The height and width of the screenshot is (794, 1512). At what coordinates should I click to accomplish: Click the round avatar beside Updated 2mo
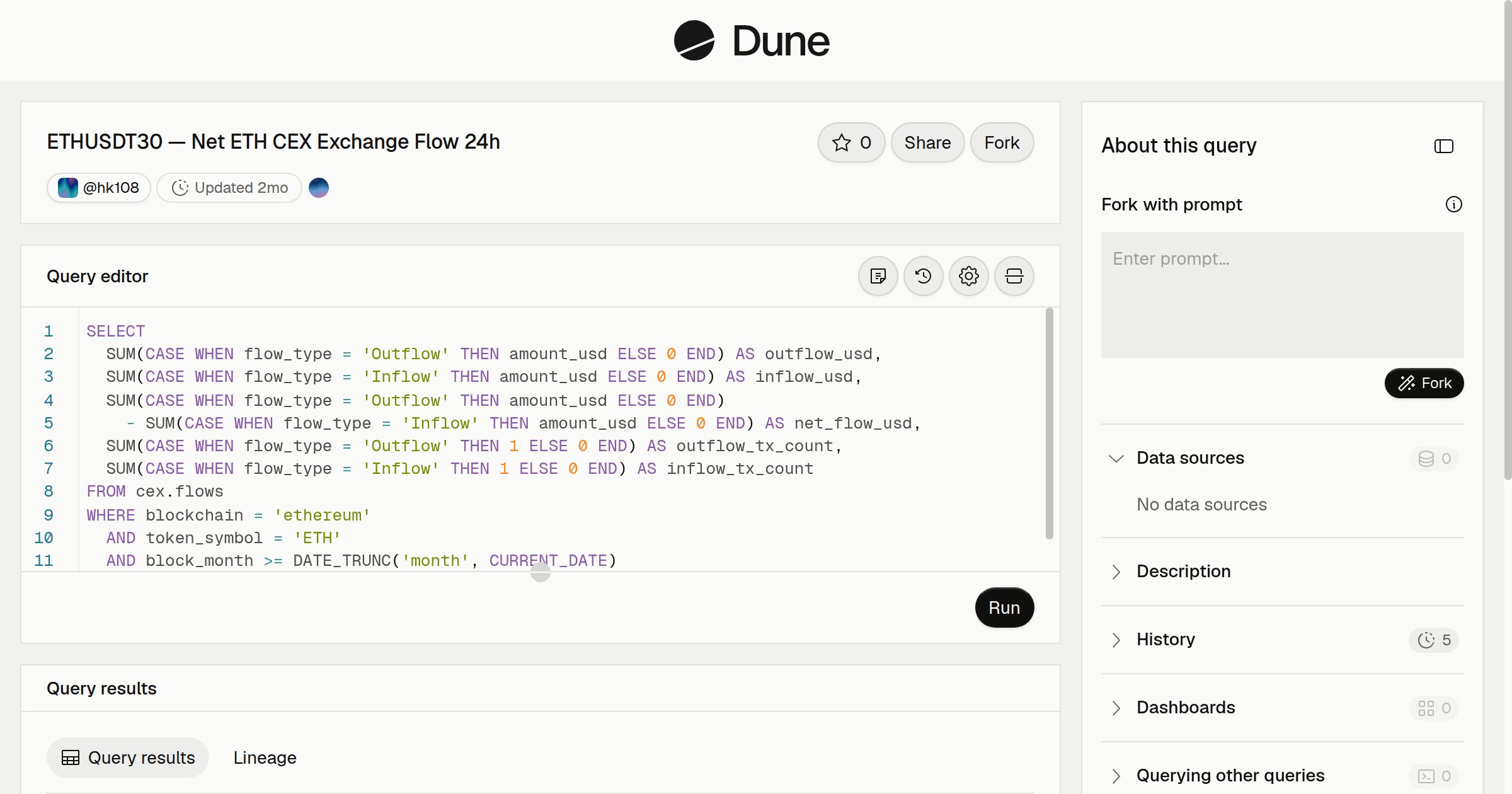pos(319,188)
